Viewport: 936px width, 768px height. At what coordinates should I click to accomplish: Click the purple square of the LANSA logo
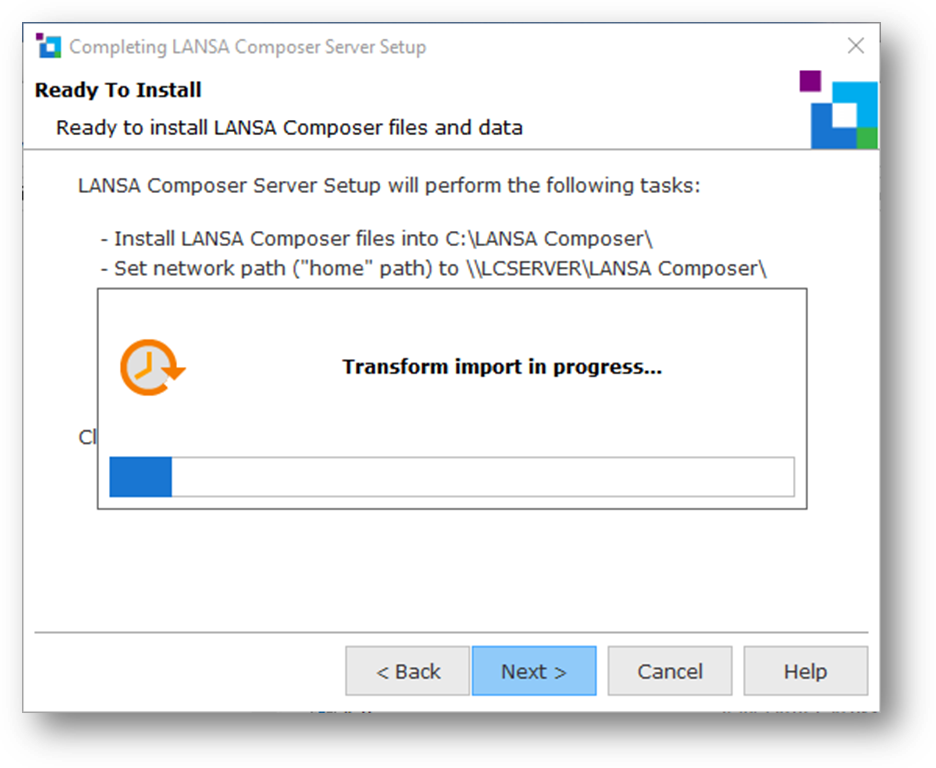tap(810, 81)
